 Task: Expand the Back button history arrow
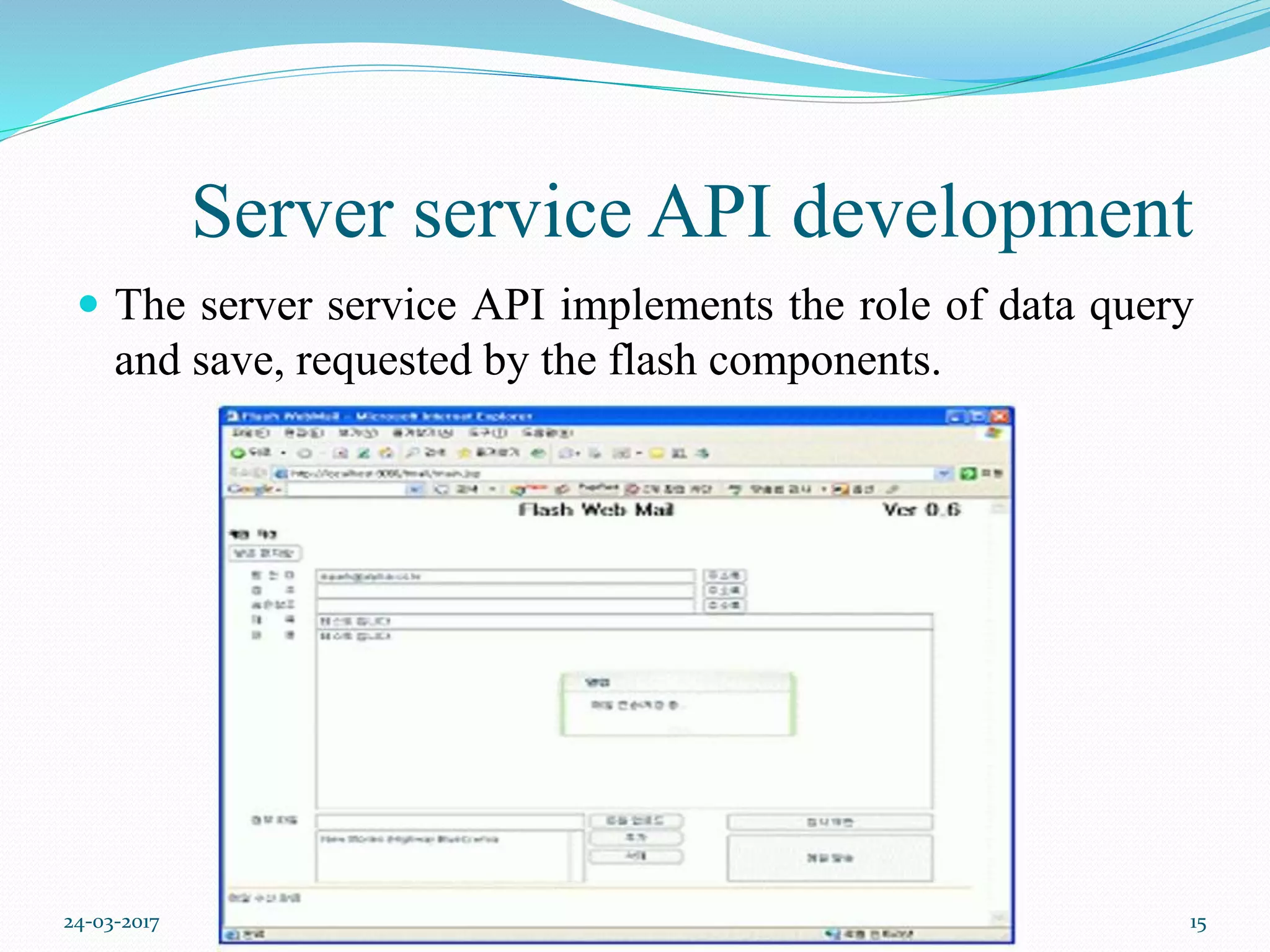pyautogui.click(x=283, y=453)
